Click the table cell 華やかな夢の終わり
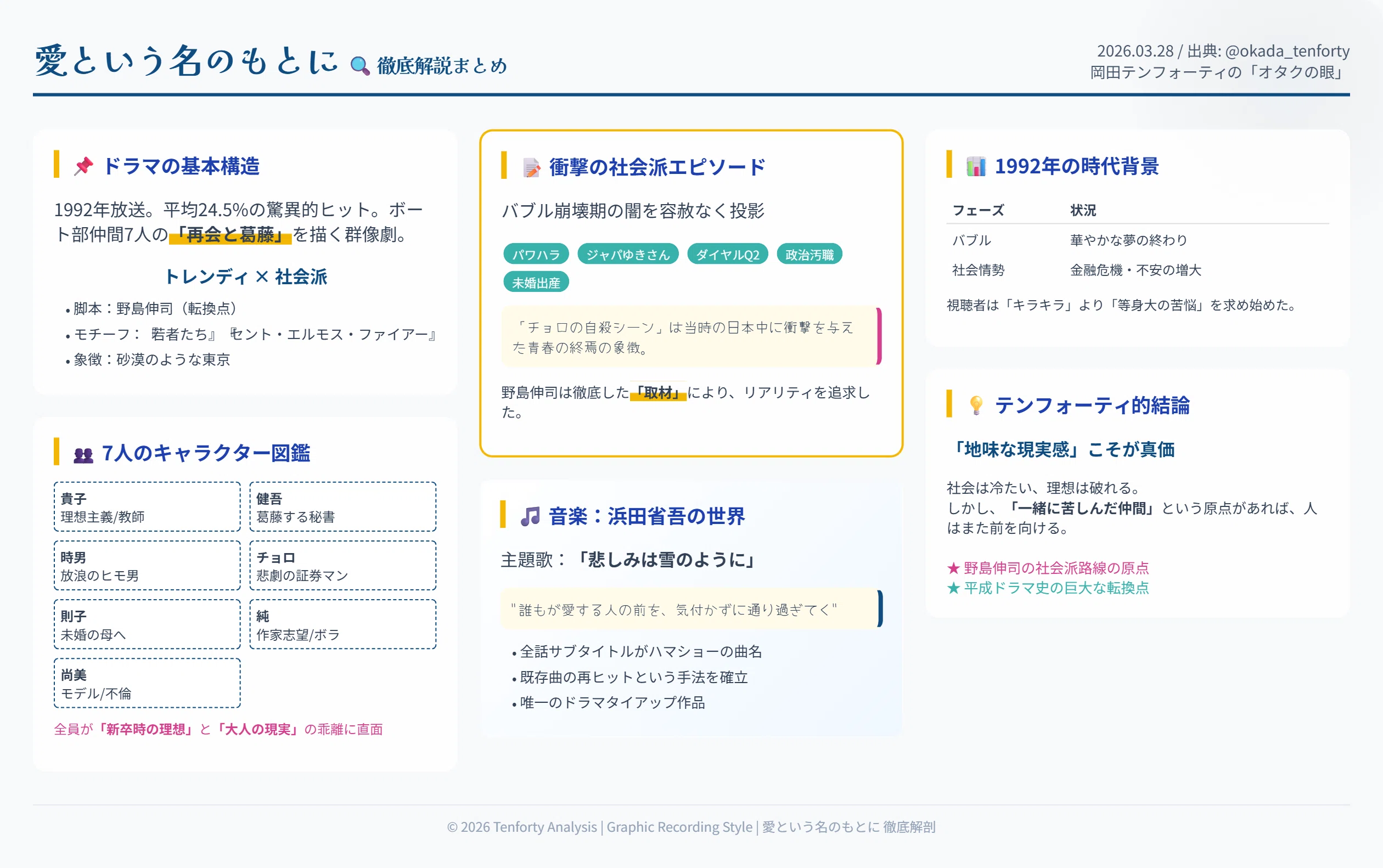The height and width of the screenshot is (868, 1383). [1128, 240]
